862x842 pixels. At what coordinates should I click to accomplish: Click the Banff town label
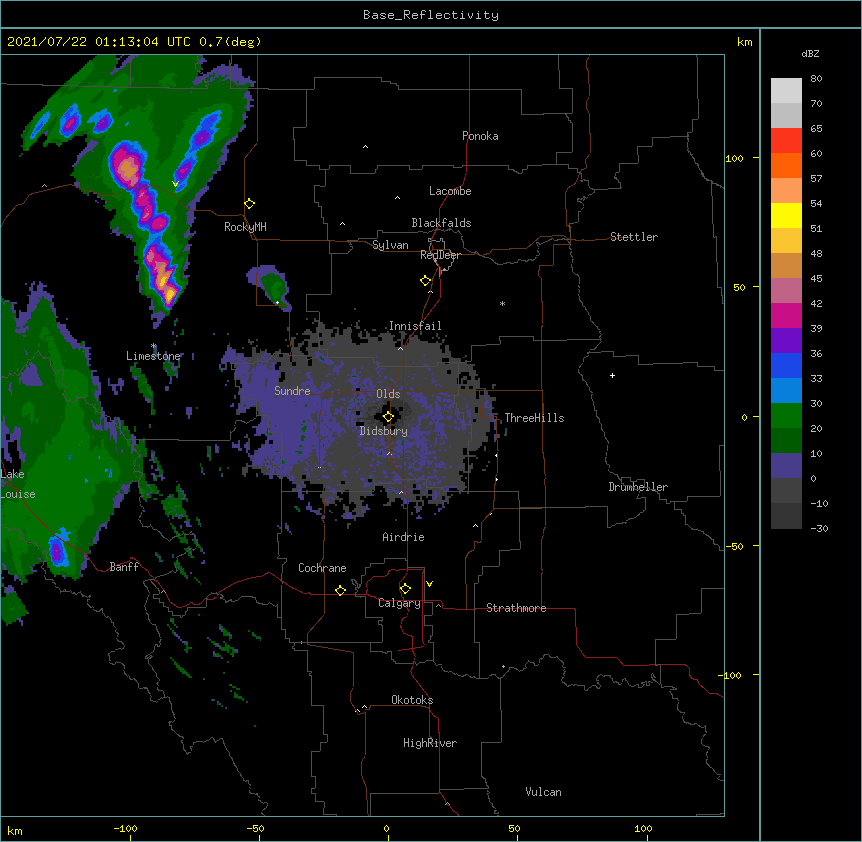[x=124, y=567]
